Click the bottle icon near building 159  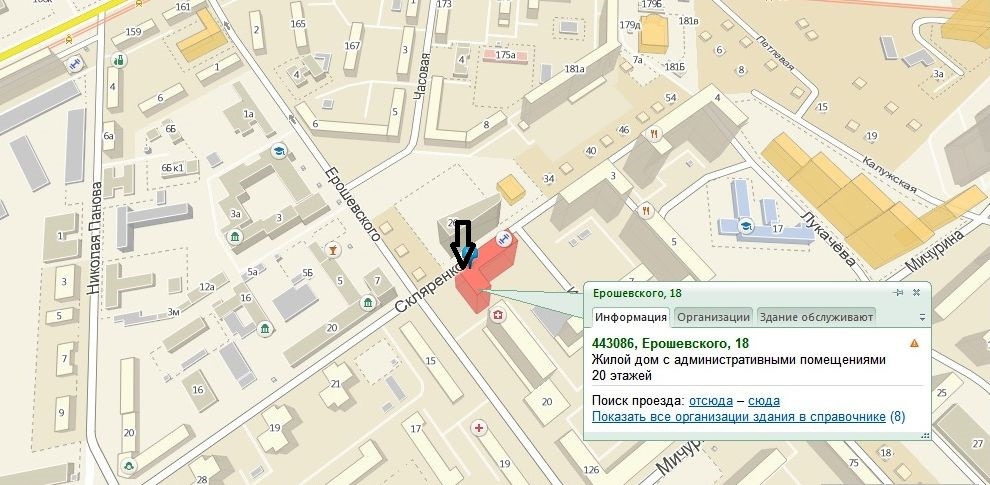click(x=118, y=60)
